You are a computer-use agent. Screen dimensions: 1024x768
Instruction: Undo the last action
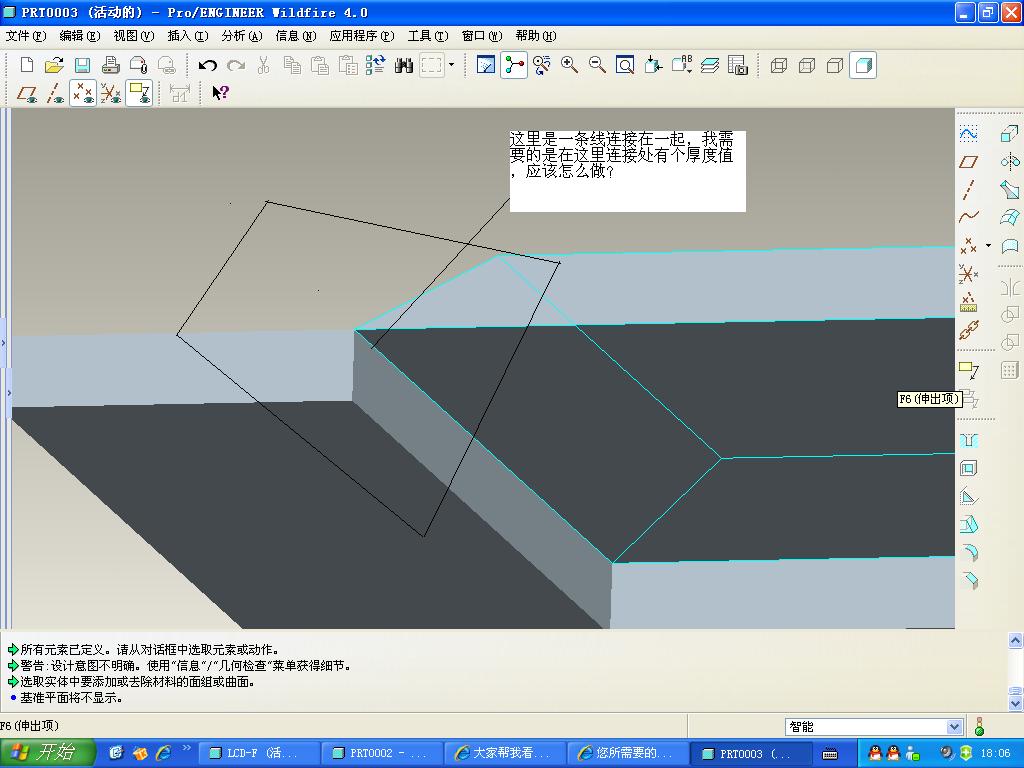point(208,65)
